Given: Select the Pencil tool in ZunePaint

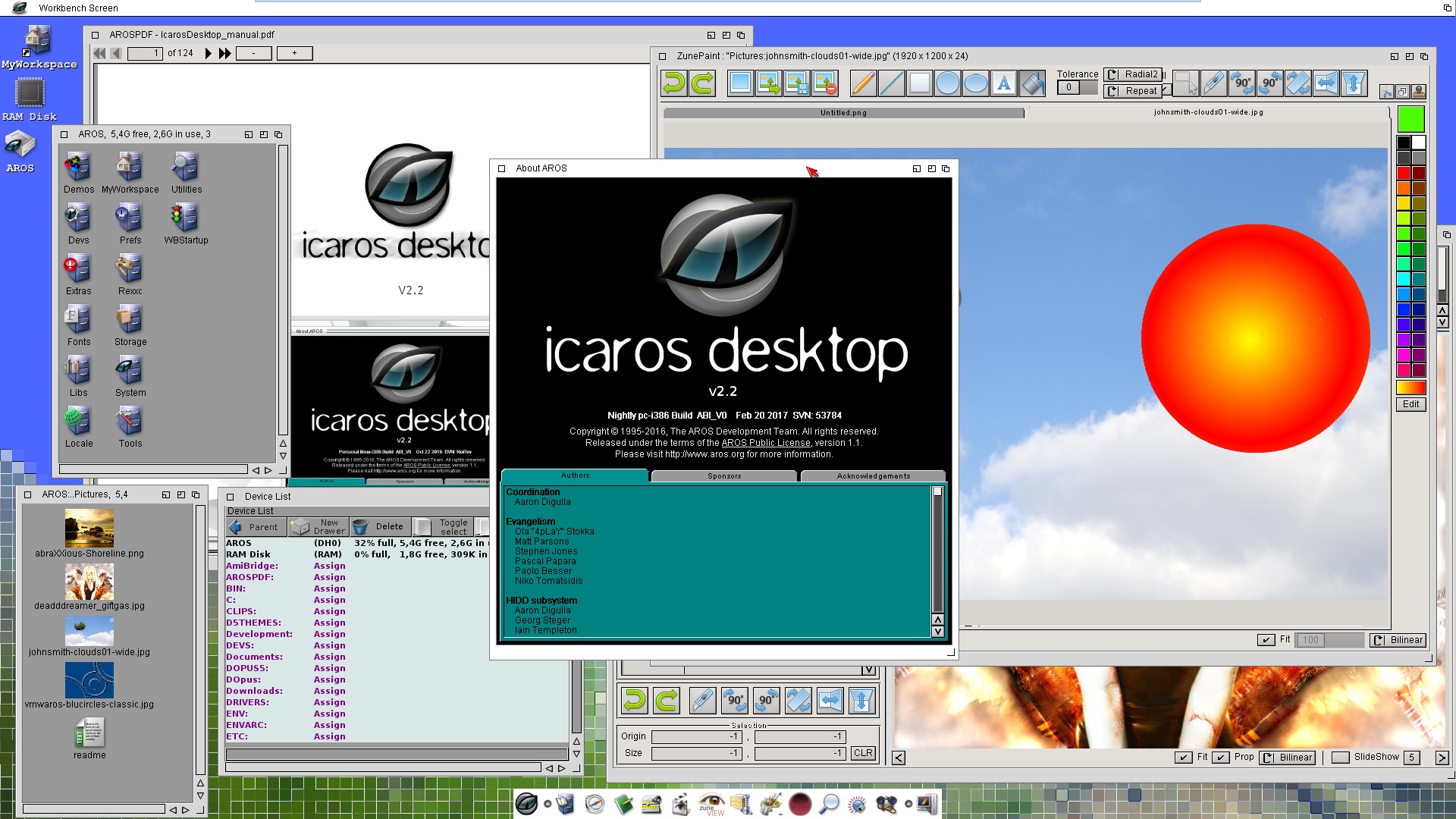Looking at the screenshot, I should [x=863, y=83].
